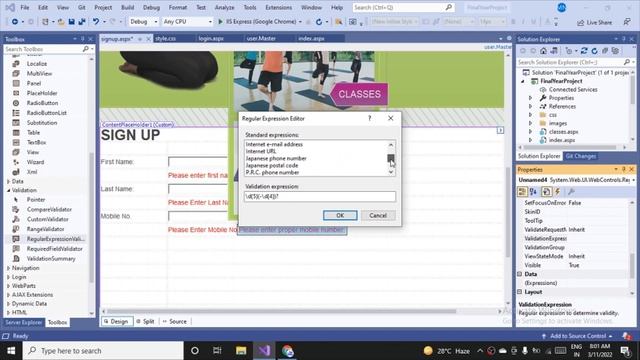This screenshot has height=360, width=640.
Task: Click the Undo icon in toolbar
Action: (96, 22)
